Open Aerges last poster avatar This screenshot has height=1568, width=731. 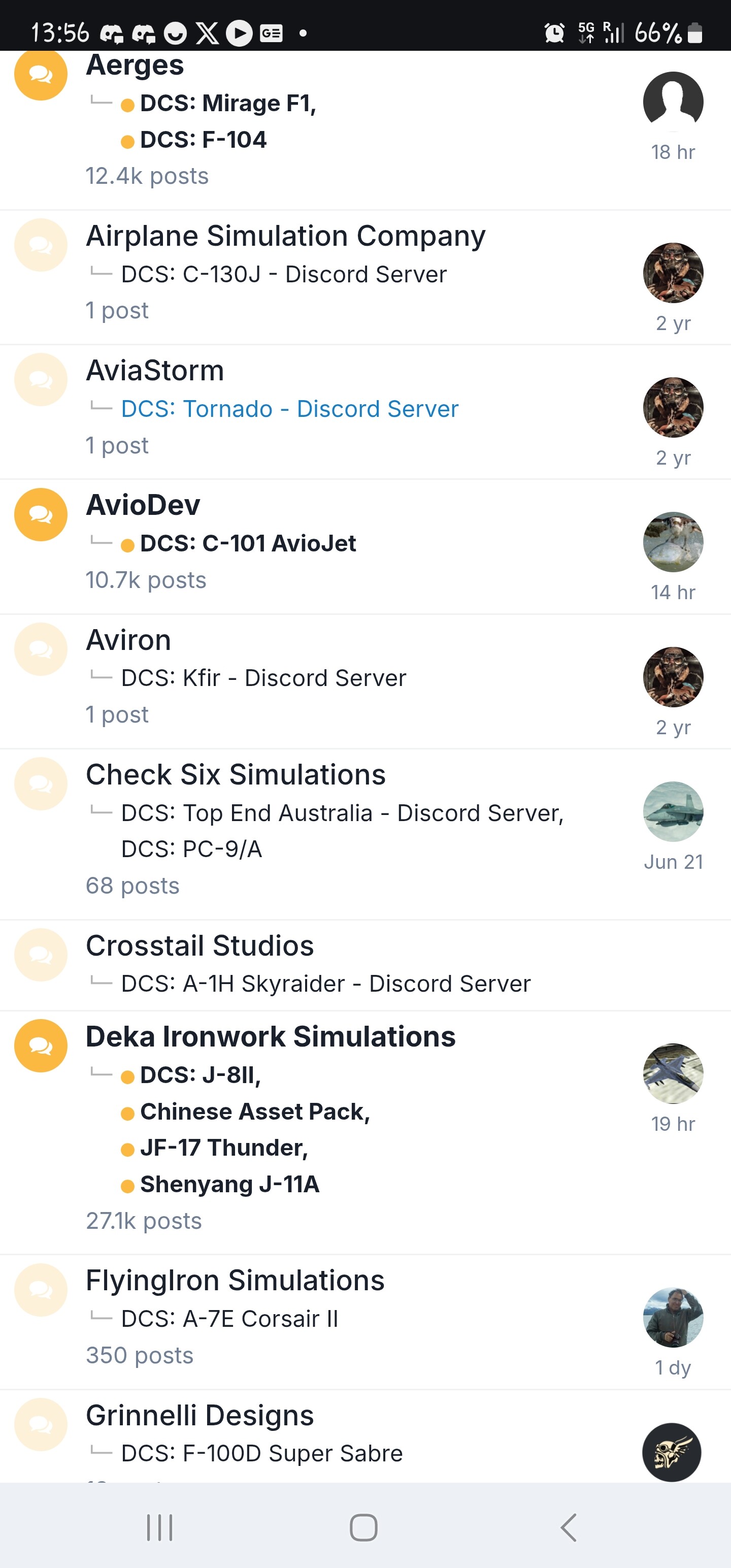(x=673, y=102)
